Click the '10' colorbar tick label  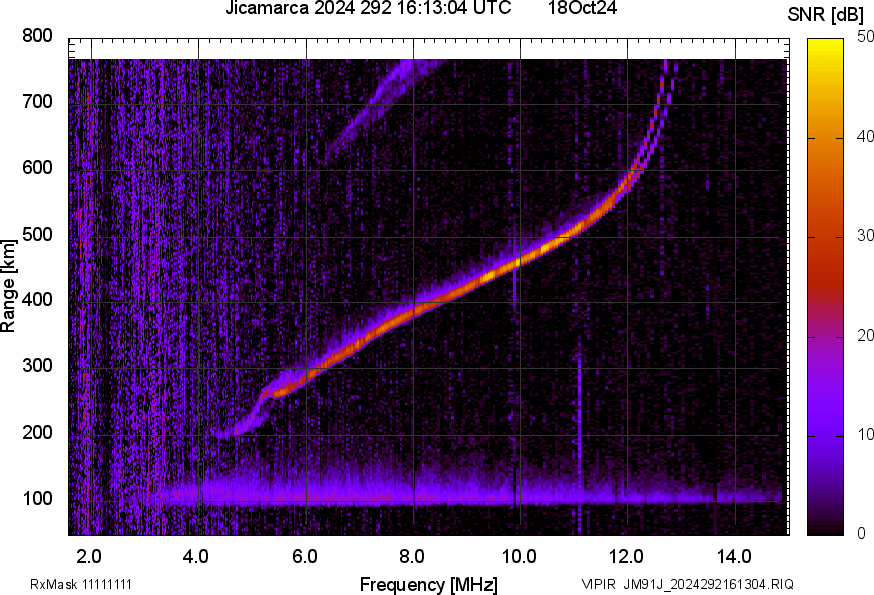(x=865, y=434)
